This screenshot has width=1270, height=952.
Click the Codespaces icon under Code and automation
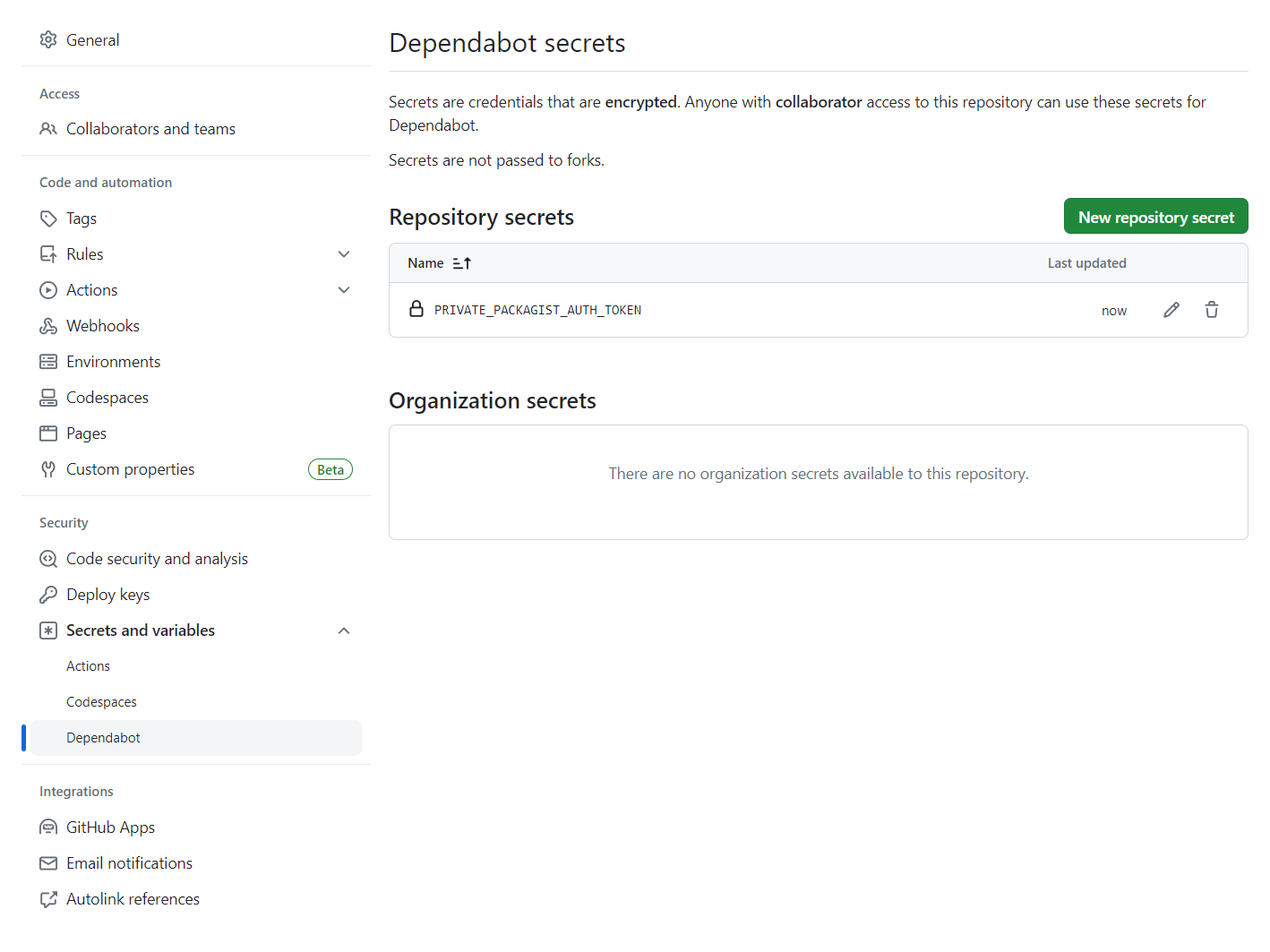[x=48, y=398]
